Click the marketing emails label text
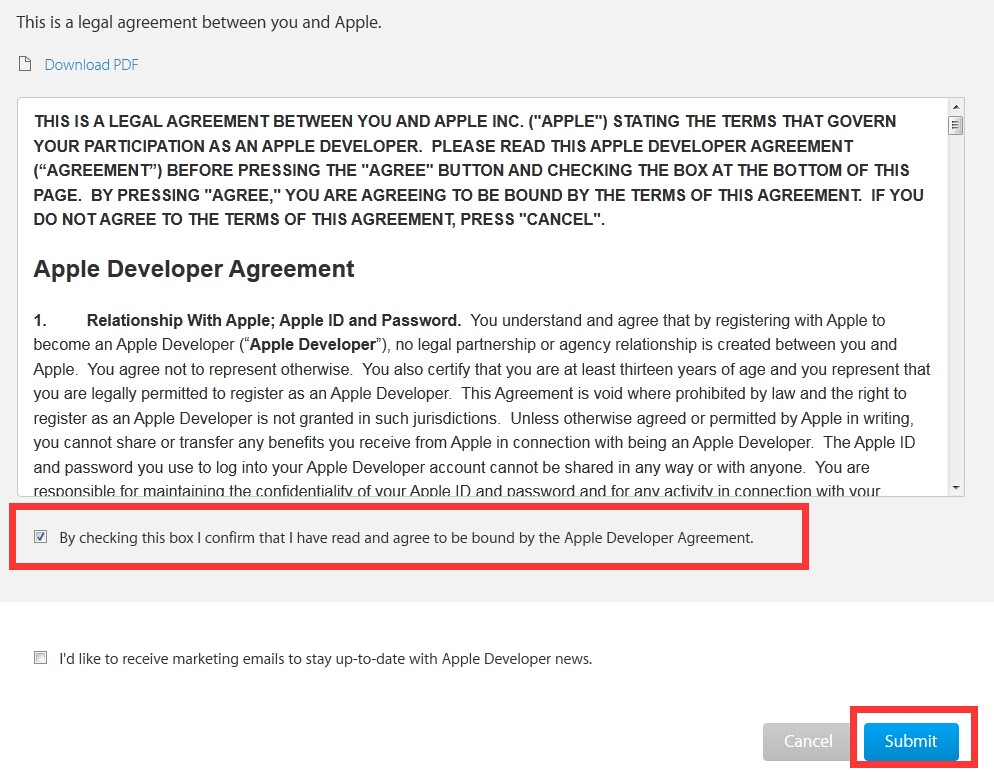994x772 pixels. (x=326, y=659)
